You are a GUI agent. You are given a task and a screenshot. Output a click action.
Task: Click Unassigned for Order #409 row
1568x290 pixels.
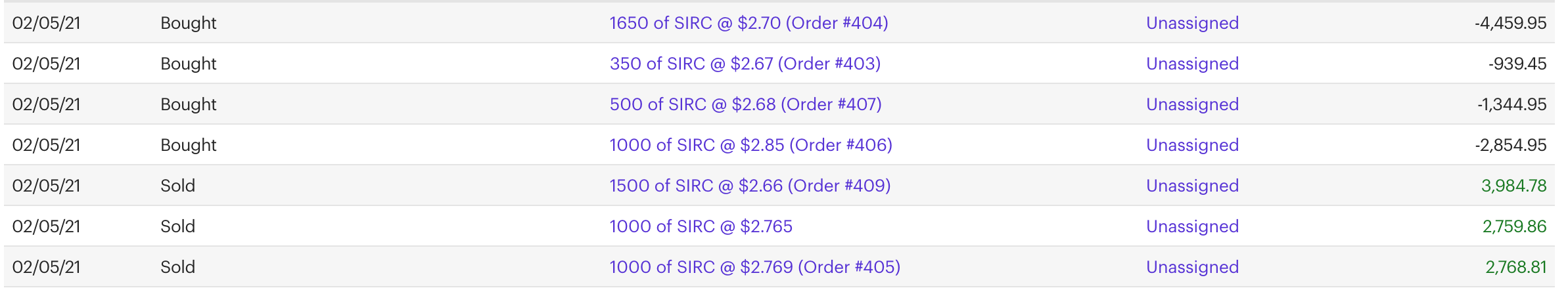[1192, 186]
